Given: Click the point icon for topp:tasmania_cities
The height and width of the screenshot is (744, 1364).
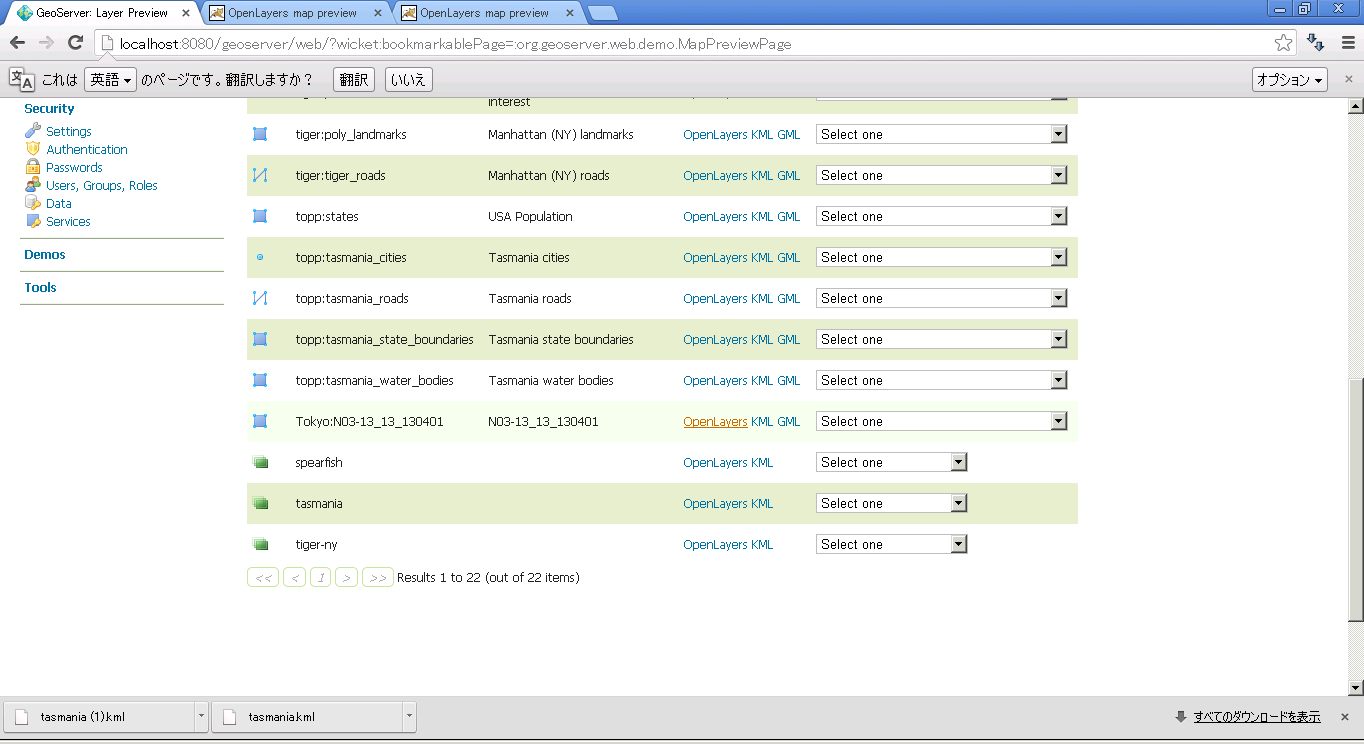Looking at the screenshot, I should 260,257.
